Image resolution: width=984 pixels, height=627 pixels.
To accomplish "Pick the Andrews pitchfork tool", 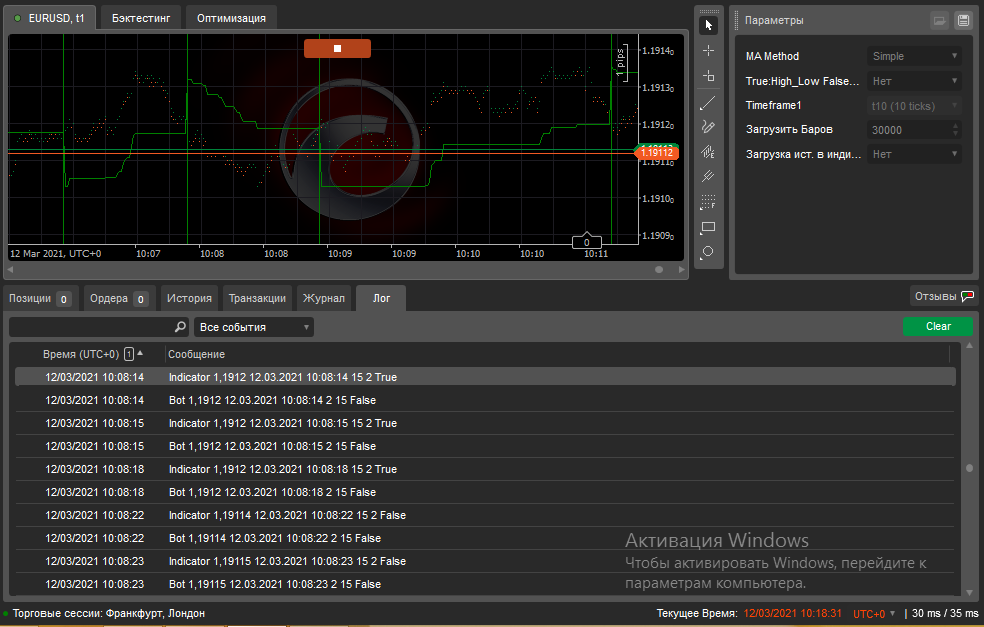I will pos(709,176).
